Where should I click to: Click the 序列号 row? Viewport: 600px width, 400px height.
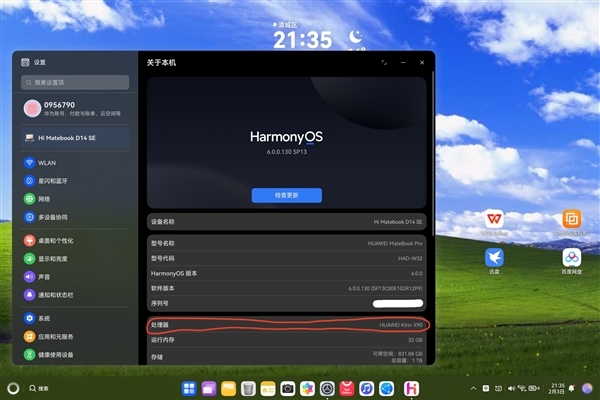287,303
